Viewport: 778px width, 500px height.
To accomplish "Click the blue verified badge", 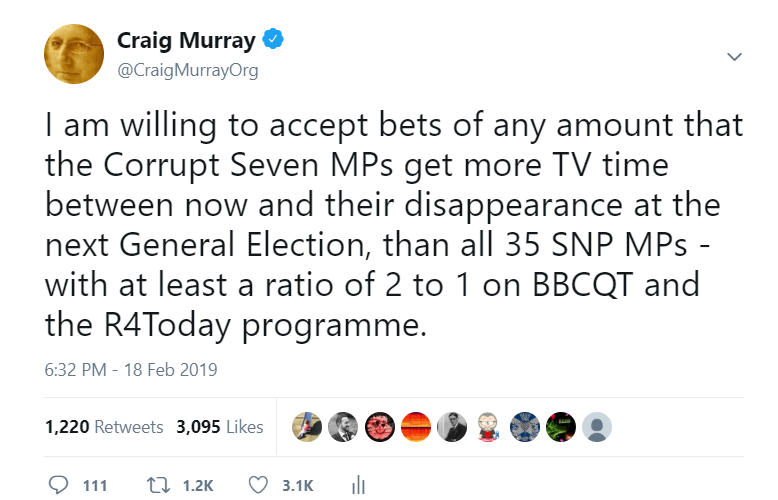I will (x=273, y=41).
